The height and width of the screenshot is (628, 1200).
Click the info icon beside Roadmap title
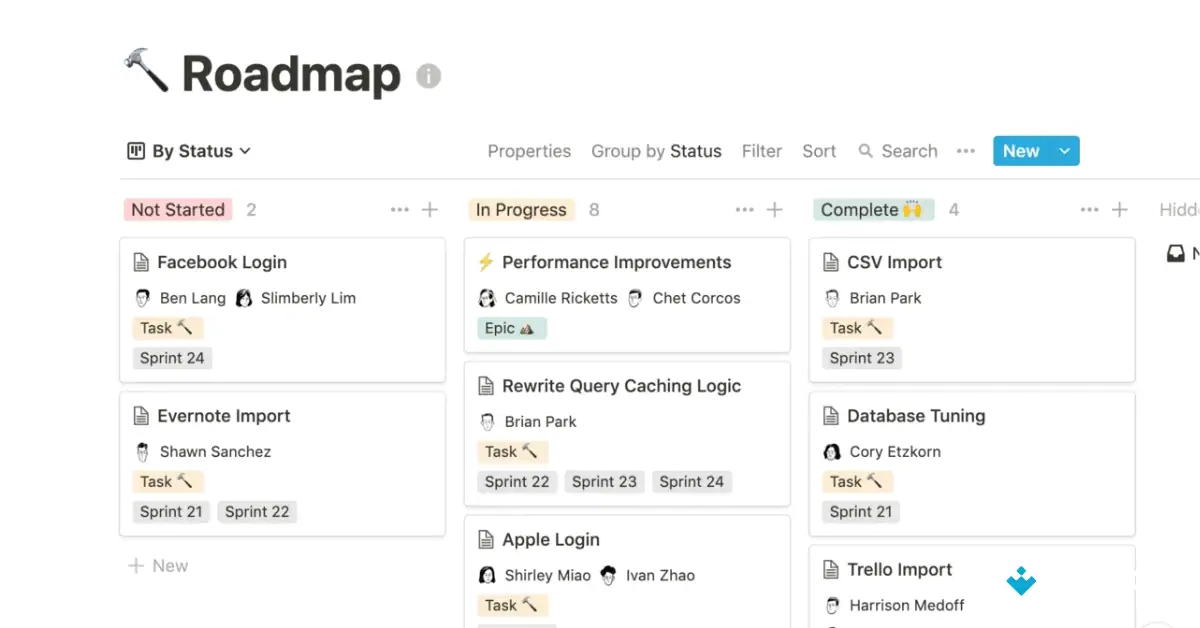coord(428,76)
